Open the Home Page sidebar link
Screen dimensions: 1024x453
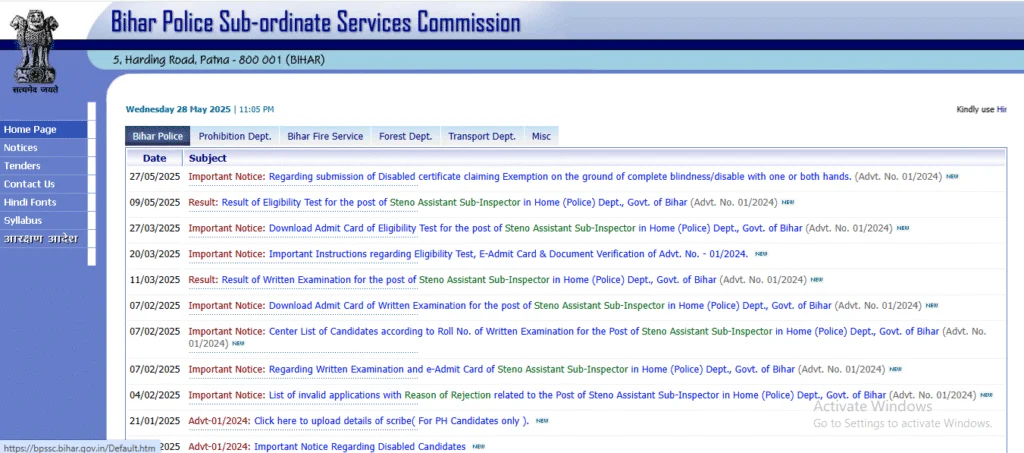click(43, 129)
